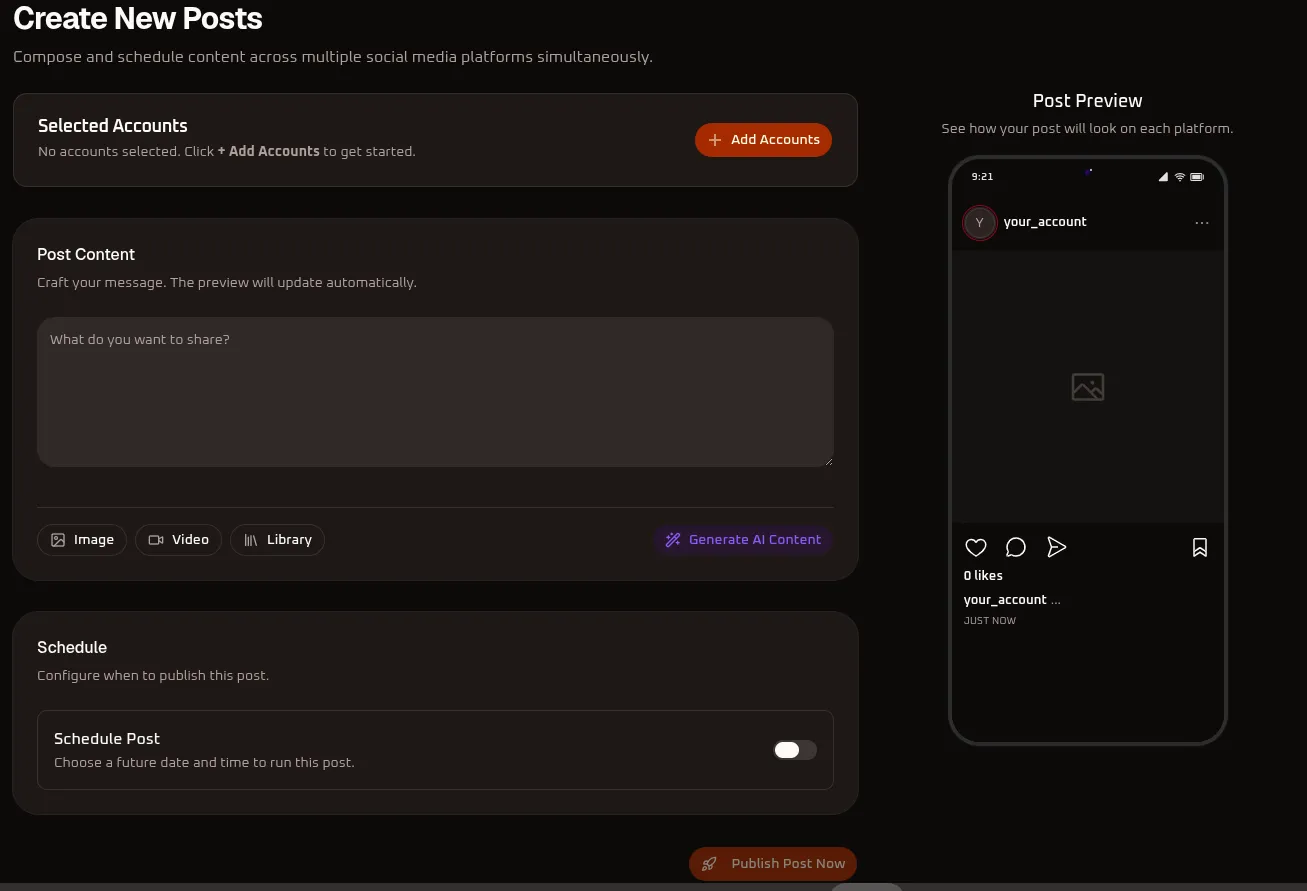Click the wifi icon in phone status bar
This screenshot has height=891, width=1307.
point(1180,177)
